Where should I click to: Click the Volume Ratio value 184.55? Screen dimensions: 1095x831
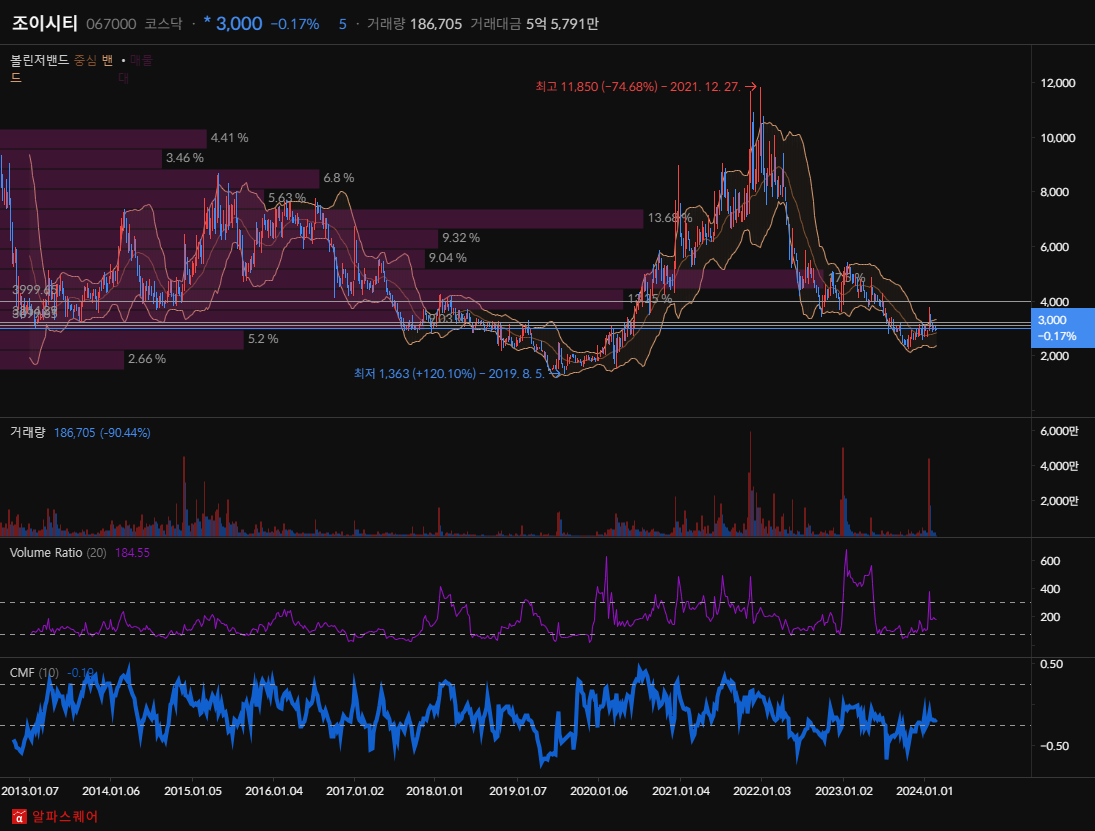click(132, 553)
